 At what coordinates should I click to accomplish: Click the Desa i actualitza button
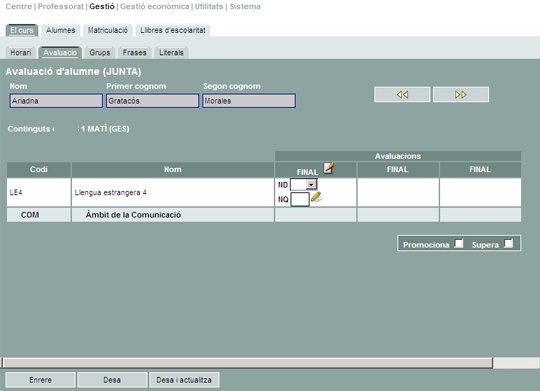coord(184,380)
